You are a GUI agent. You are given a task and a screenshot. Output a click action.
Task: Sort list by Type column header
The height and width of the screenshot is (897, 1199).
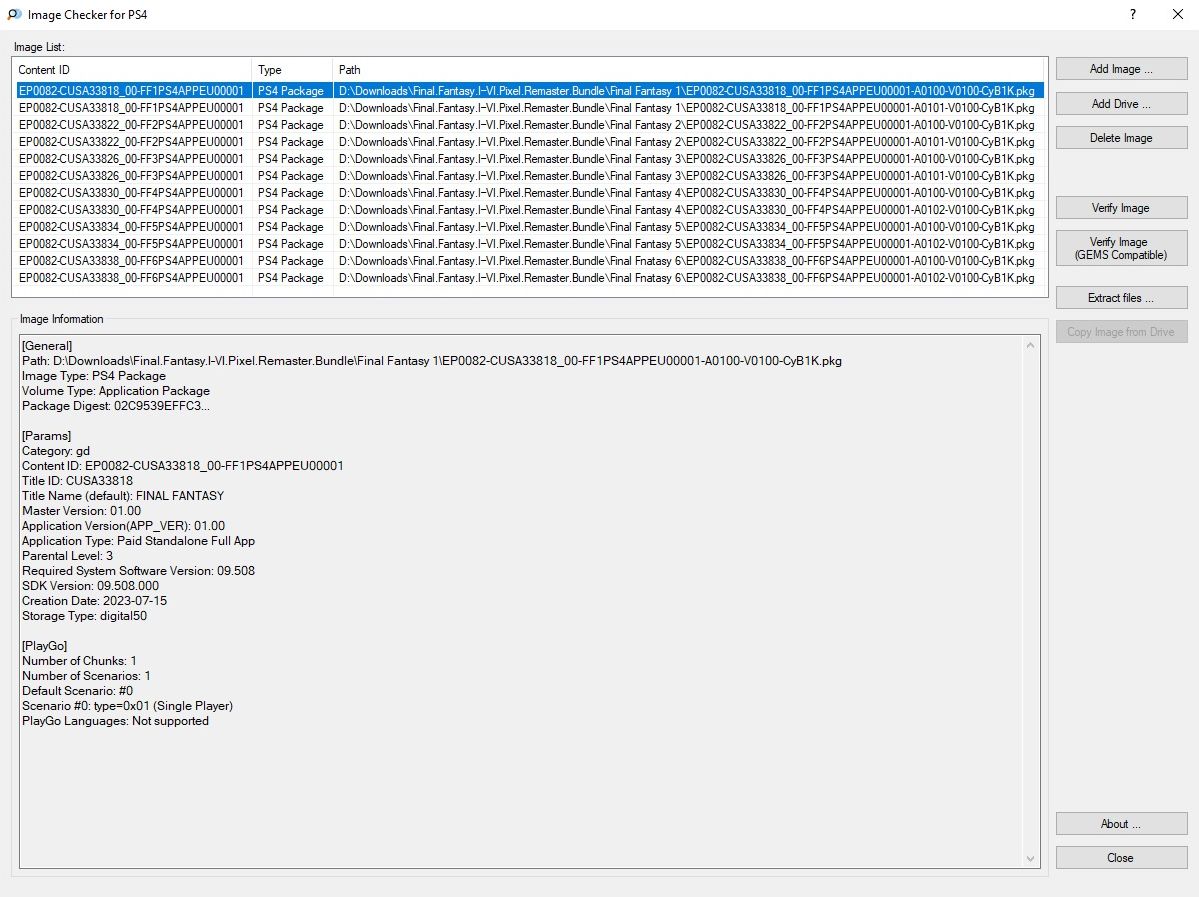tap(292, 70)
